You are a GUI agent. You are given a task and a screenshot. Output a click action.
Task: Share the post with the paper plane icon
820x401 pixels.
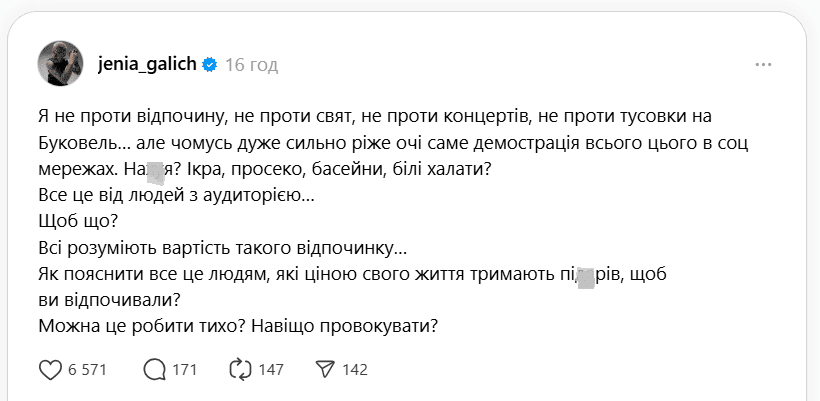(x=325, y=370)
